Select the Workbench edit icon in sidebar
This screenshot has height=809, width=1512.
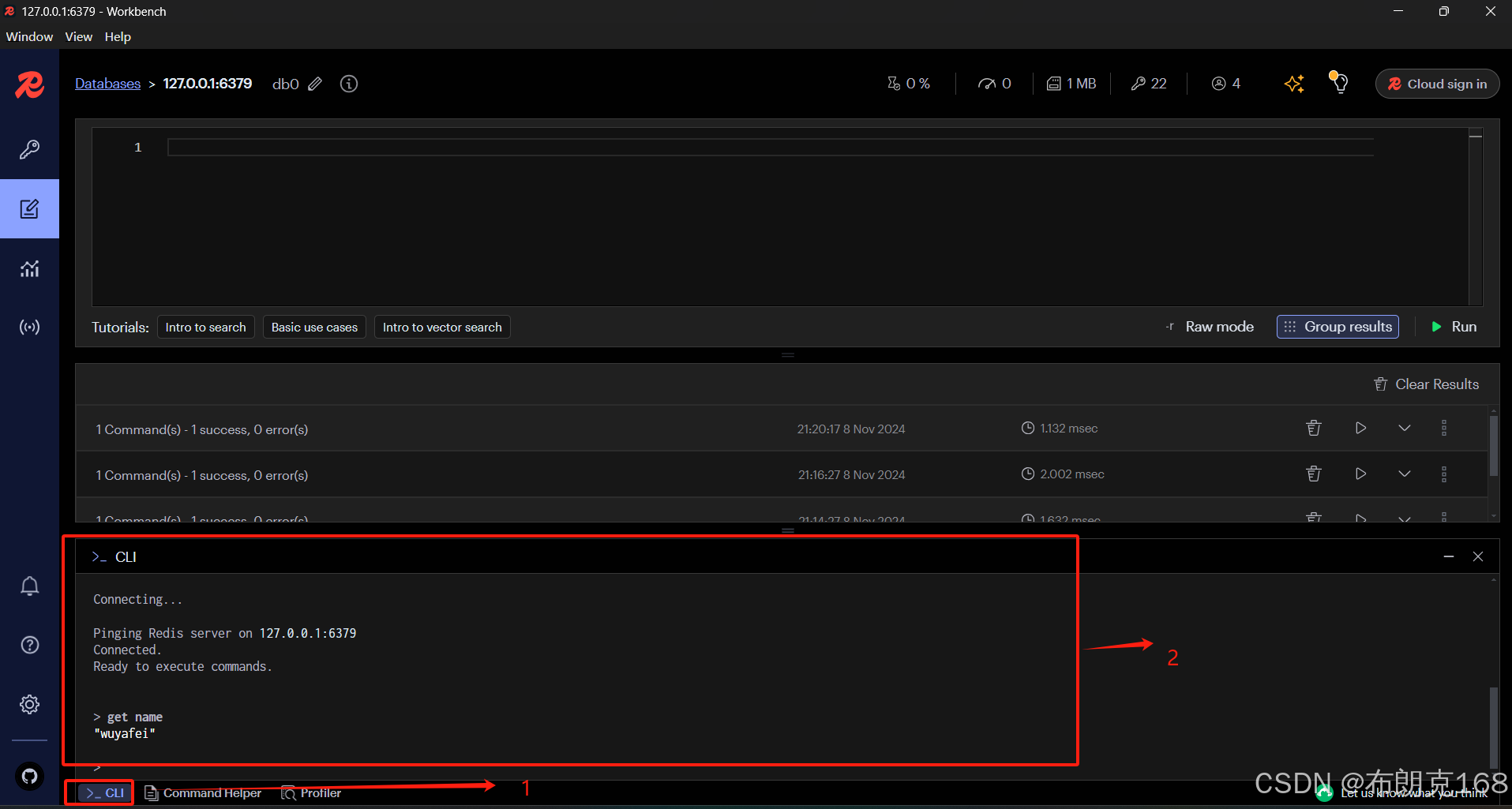coord(29,209)
